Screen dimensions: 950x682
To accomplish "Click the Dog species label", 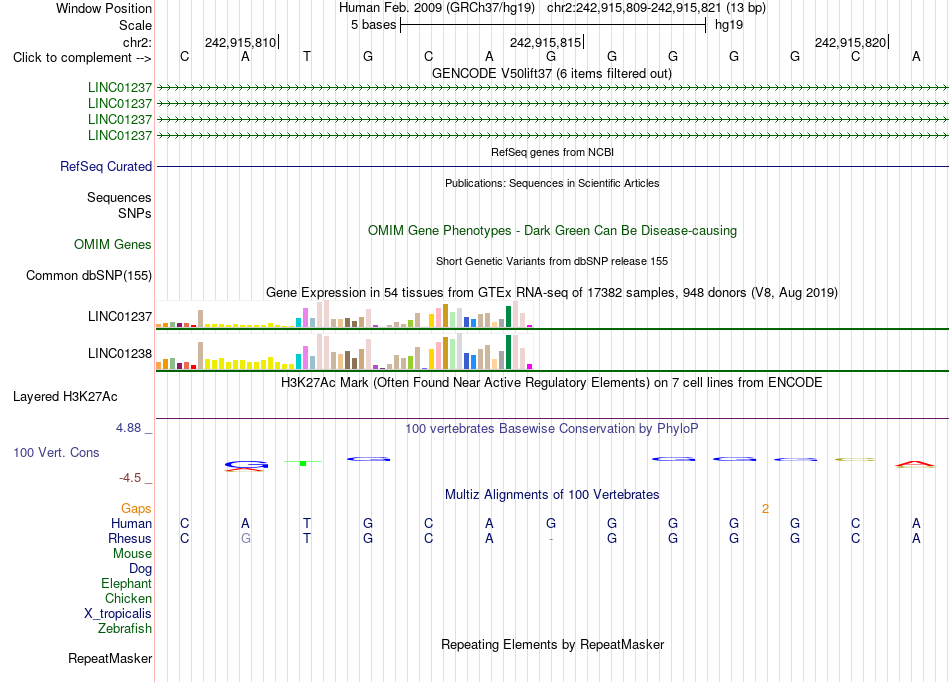I will (x=141, y=569).
